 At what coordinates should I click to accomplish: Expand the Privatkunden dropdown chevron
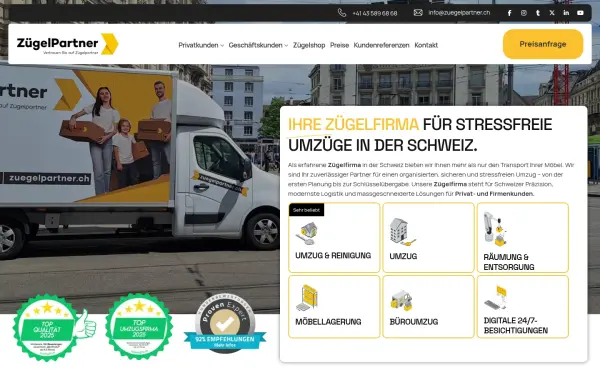[x=222, y=46]
